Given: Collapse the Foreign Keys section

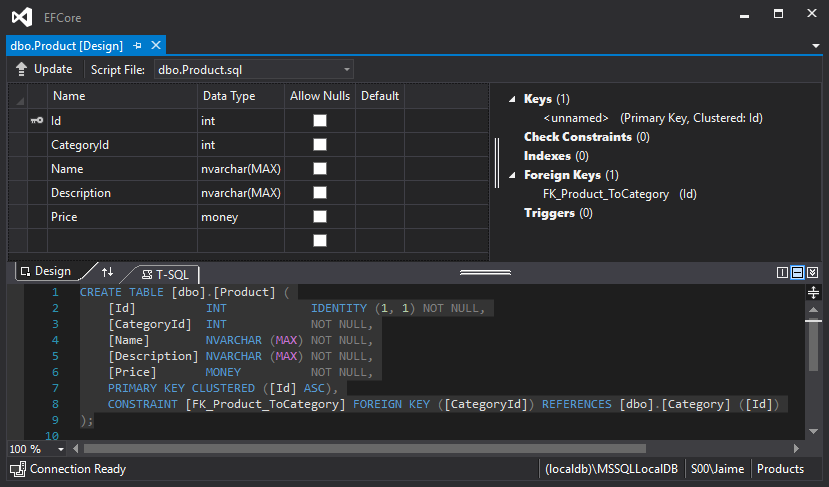Looking at the screenshot, I should pos(513,175).
